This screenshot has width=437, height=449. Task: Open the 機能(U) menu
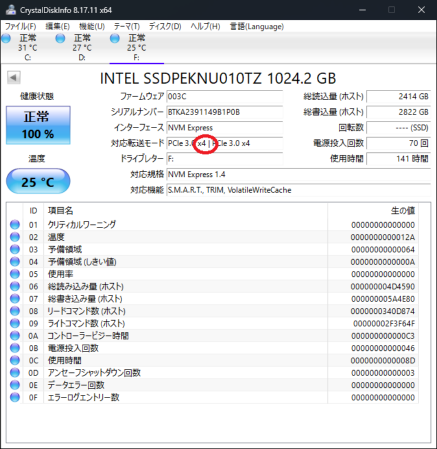click(x=92, y=26)
